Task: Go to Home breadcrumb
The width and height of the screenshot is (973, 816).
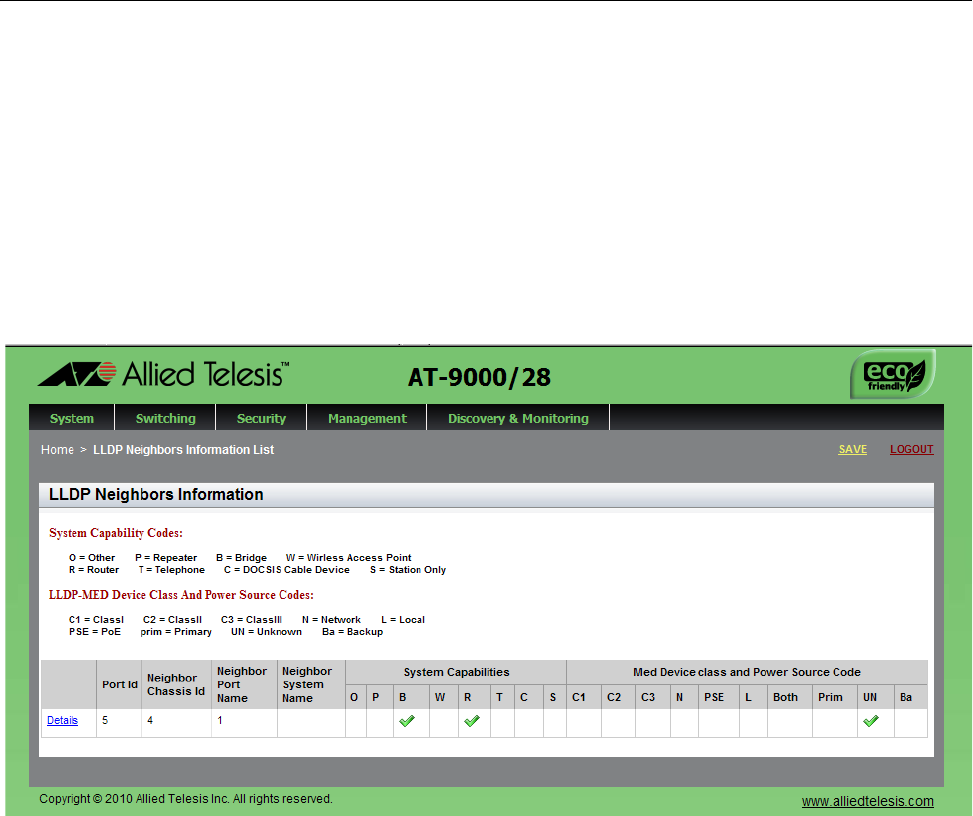Action: point(57,450)
